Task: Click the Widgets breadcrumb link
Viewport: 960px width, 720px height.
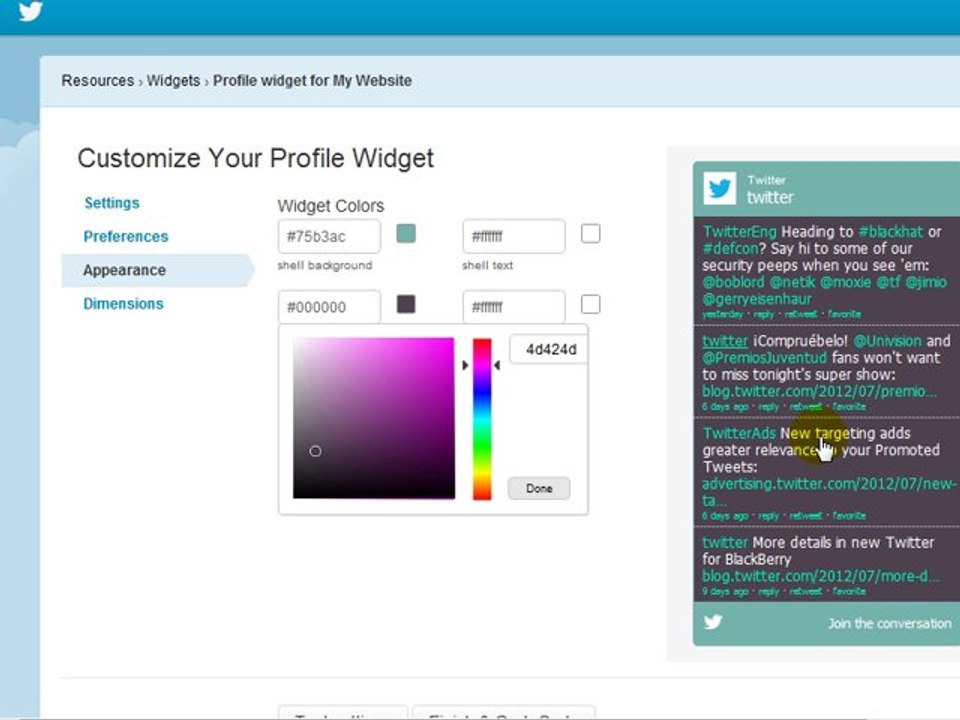Action: [x=173, y=81]
